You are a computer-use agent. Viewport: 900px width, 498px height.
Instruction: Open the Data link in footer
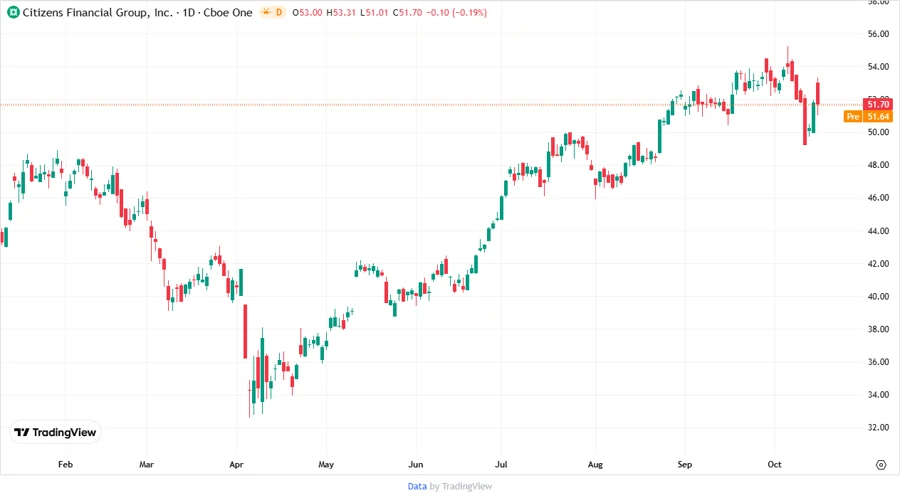pyautogui.click(x=417, y=487)
